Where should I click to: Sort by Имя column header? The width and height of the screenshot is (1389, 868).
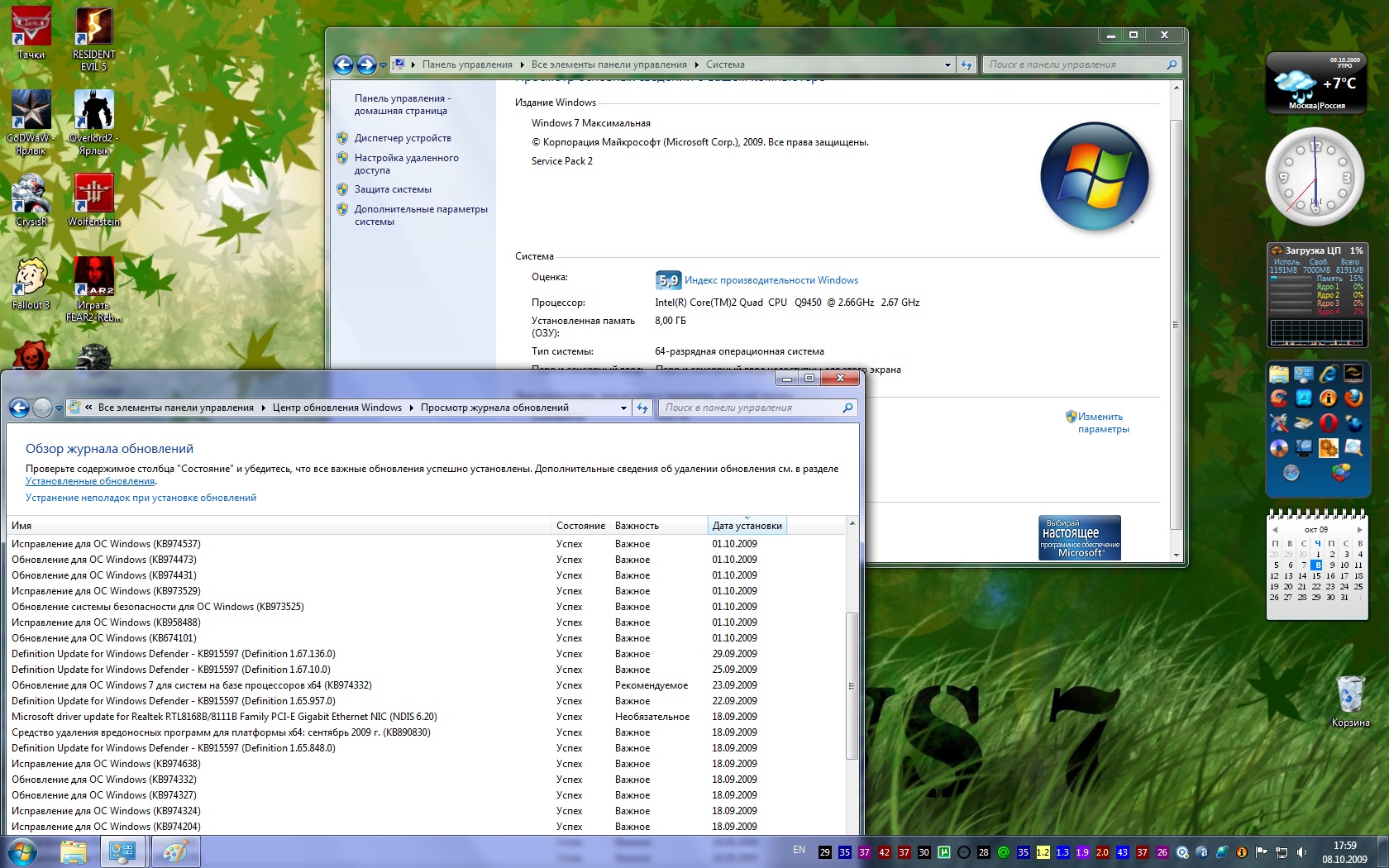[279, 526]
